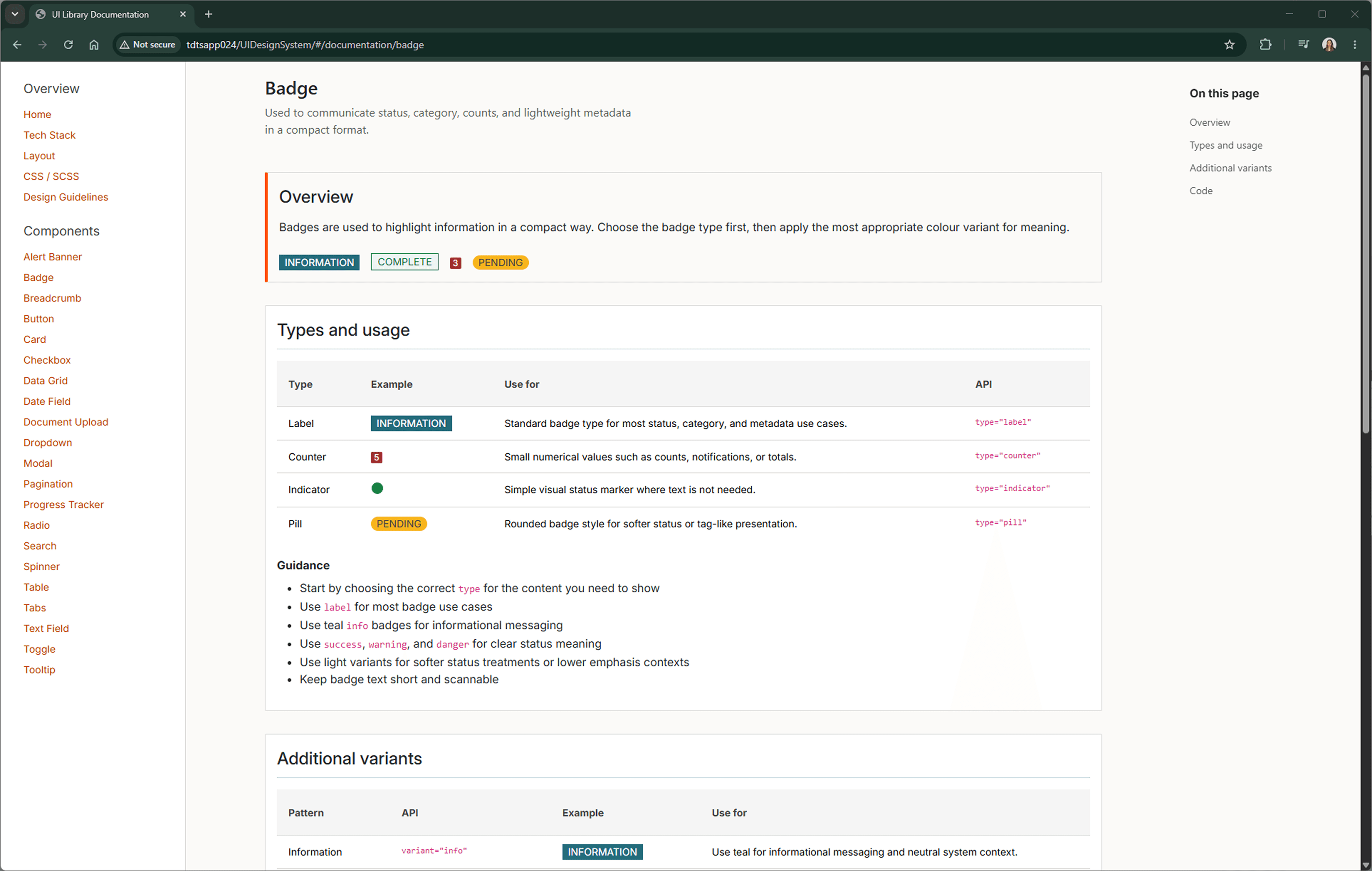Image resolution: width=1372 pixels, height=871 pixels.
Task: Click INFORMATION badge in the Label row
Action: click(x=411, y=423)
